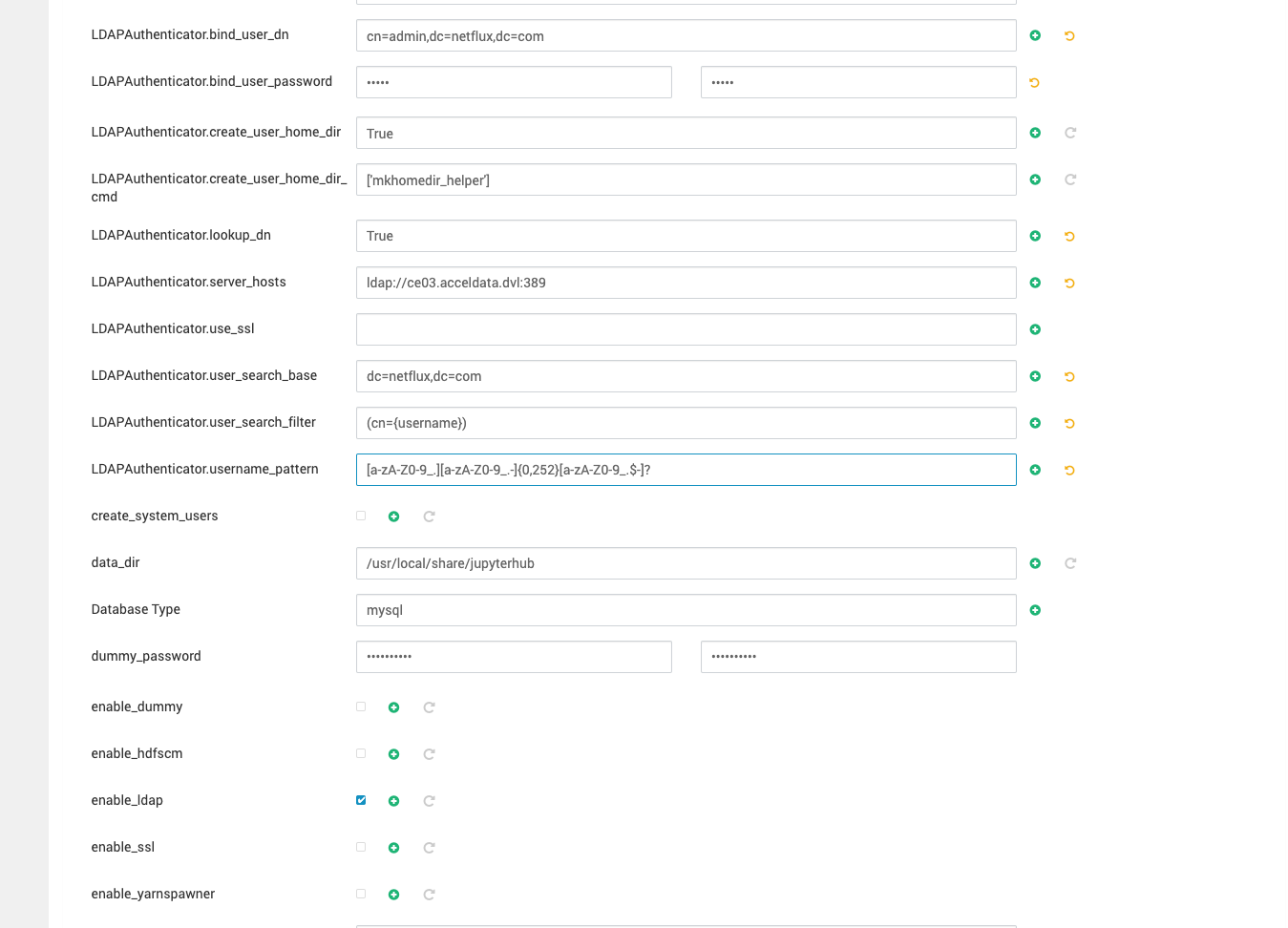This screenshot has width=1288, height=928.
Task: Uncheck the enable_ldap checkbox
Action: click(x=361, y=800)
